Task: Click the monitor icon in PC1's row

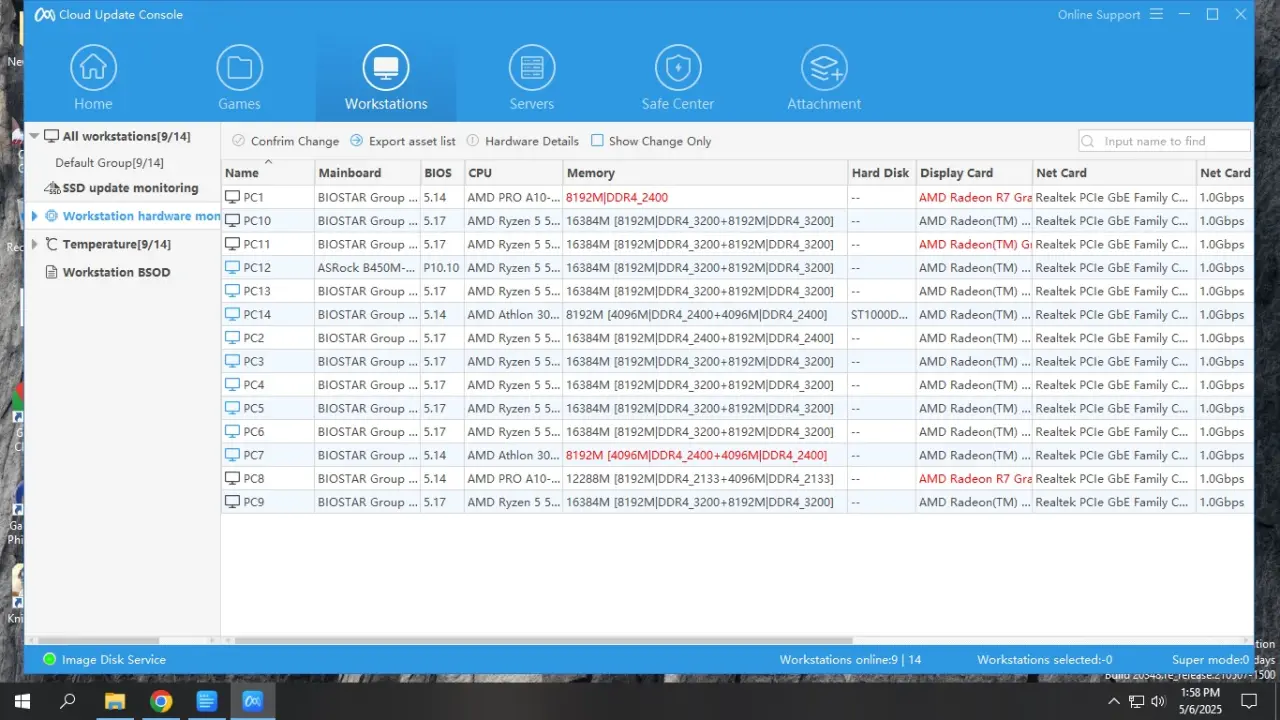Action: (x=233, y=198)
